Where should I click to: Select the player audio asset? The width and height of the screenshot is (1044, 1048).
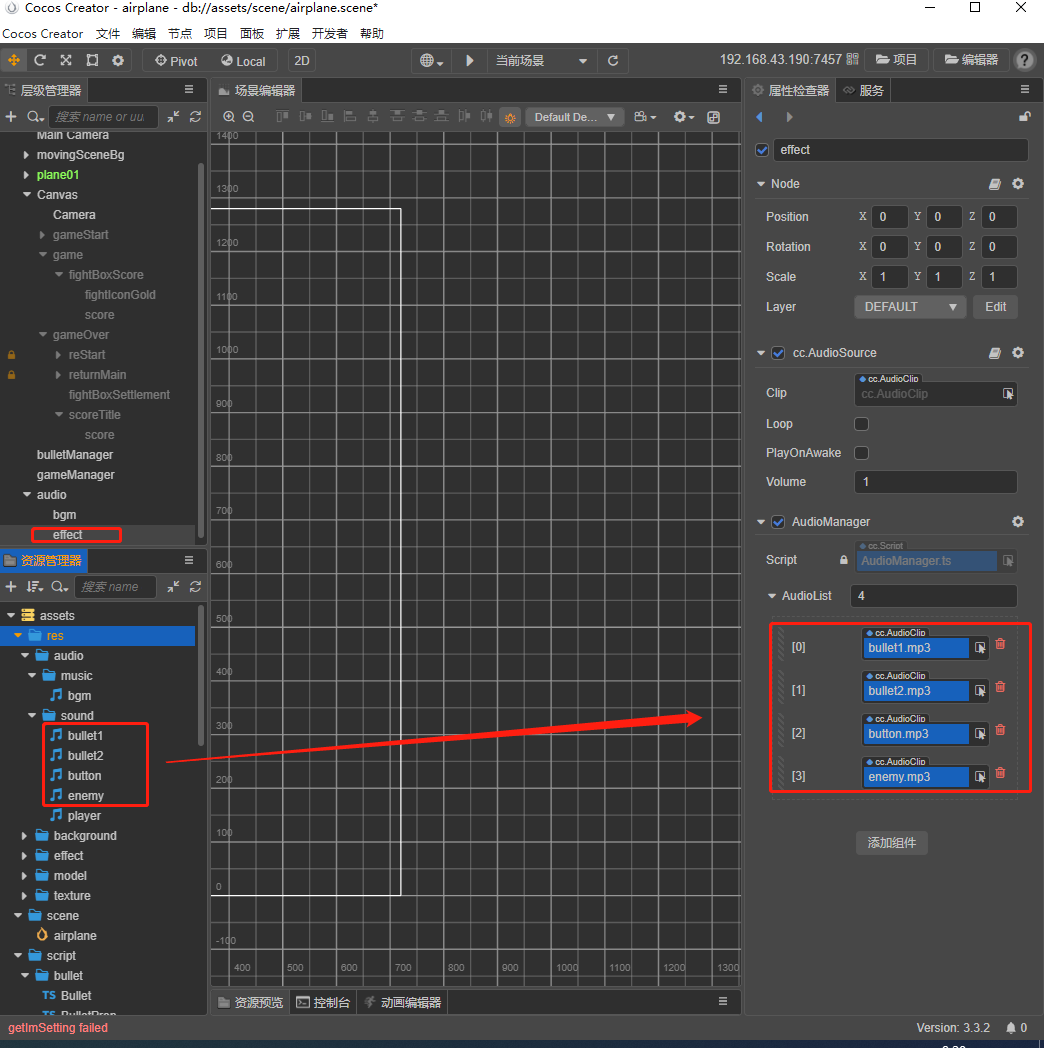[x=84, y=816]
